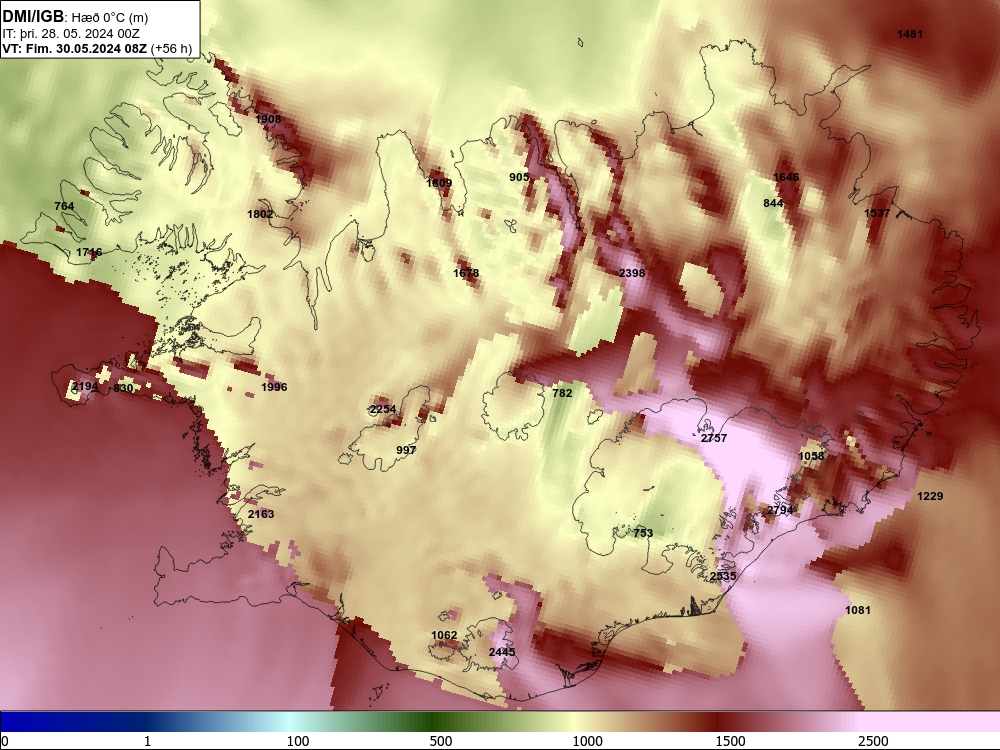Screen dimensions: 1000x750
Task: Click the 2254 value label
Action: [383, 409]
